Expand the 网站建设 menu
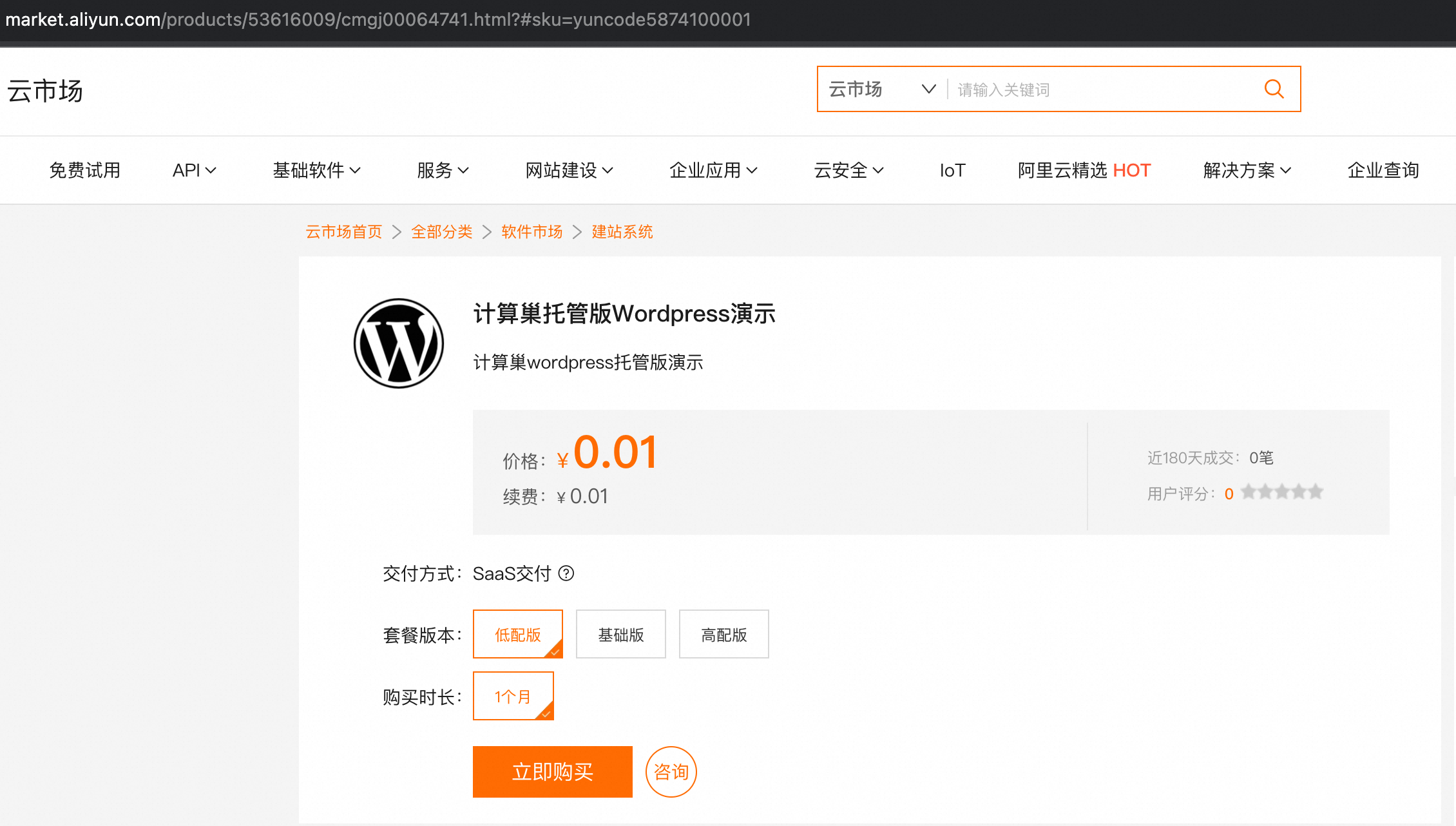1456x826 pixels. [569, 170]
